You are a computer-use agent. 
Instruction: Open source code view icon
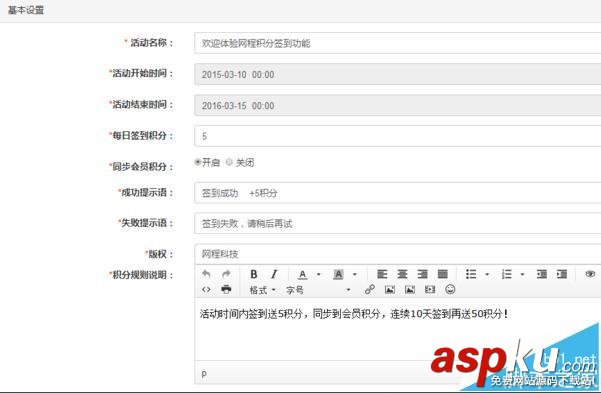pyautogui.click(x=206, y=289)
